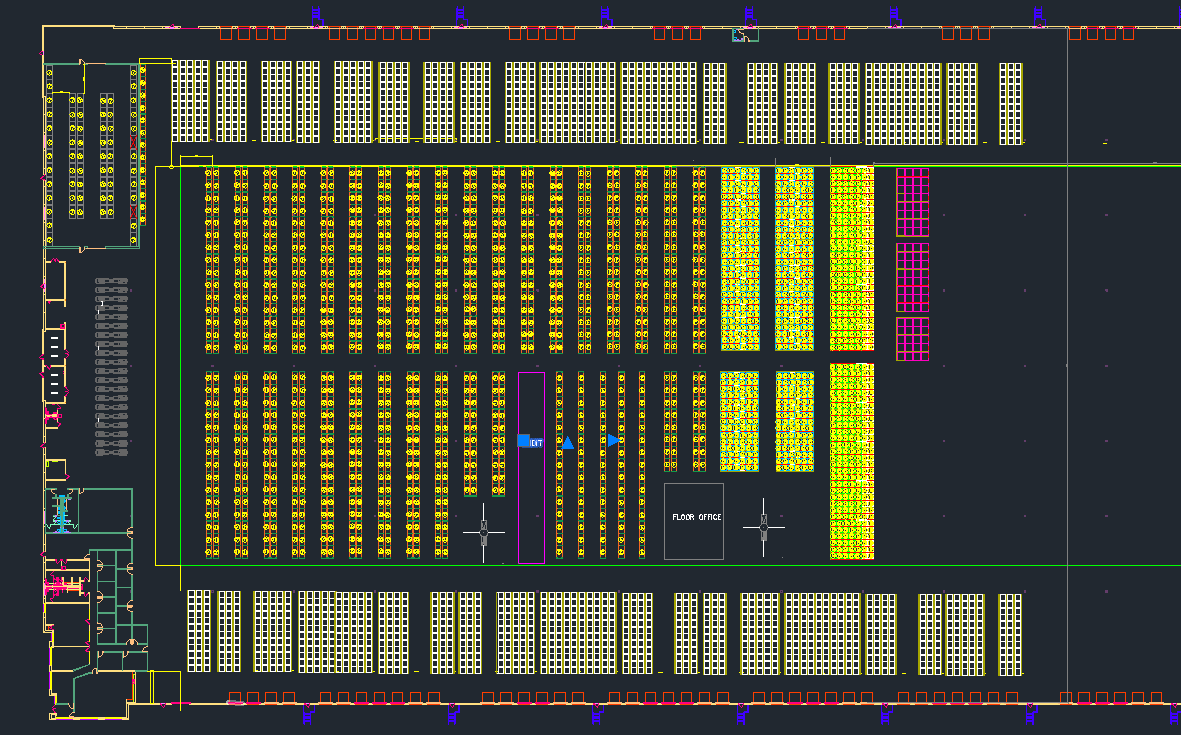1181x735 pixels.
Task: Click a blue dock leveler symbol on the top wall
Action: click(316, 13)
